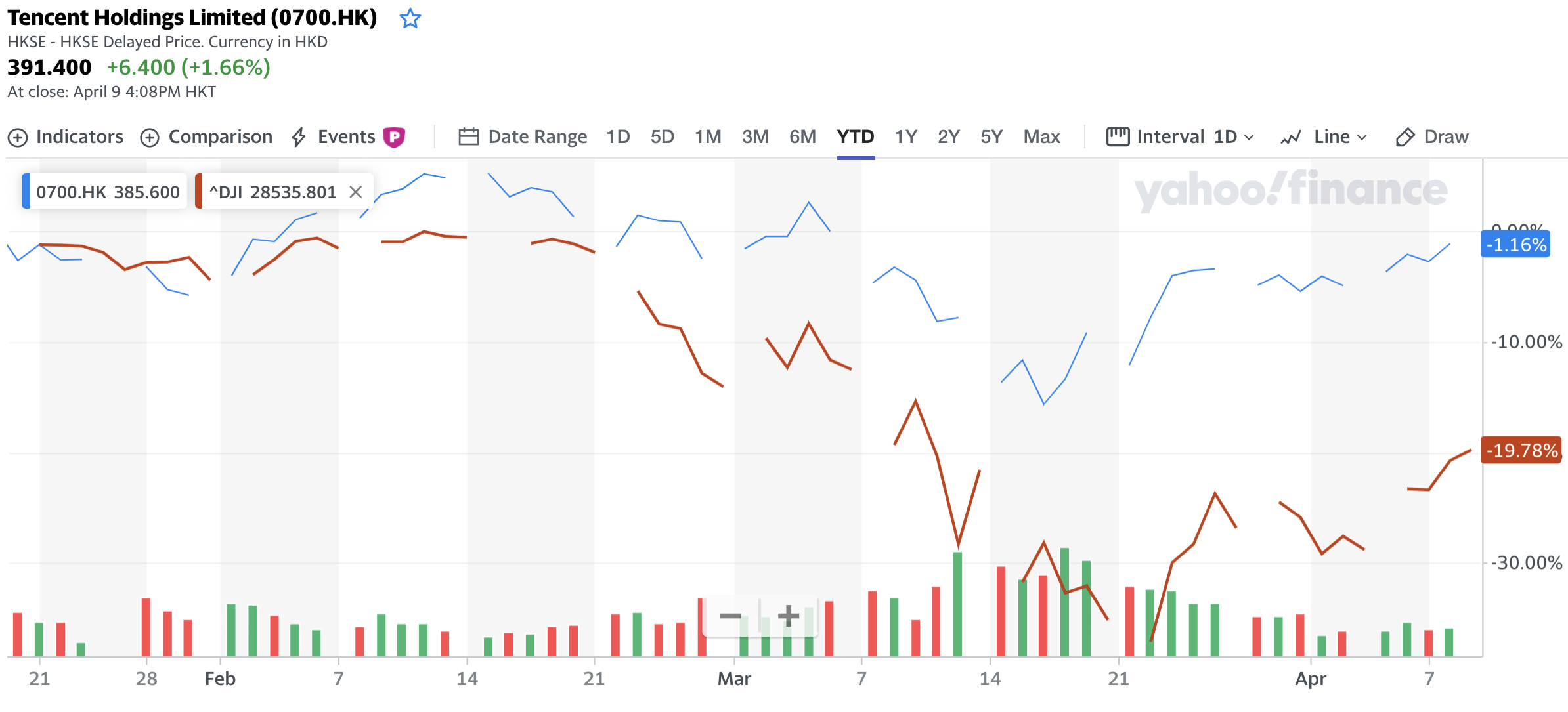Click the -19.78% red price marker
Image resolution: width=1568 pixels, height=712 pixels.
(1521, 450)
